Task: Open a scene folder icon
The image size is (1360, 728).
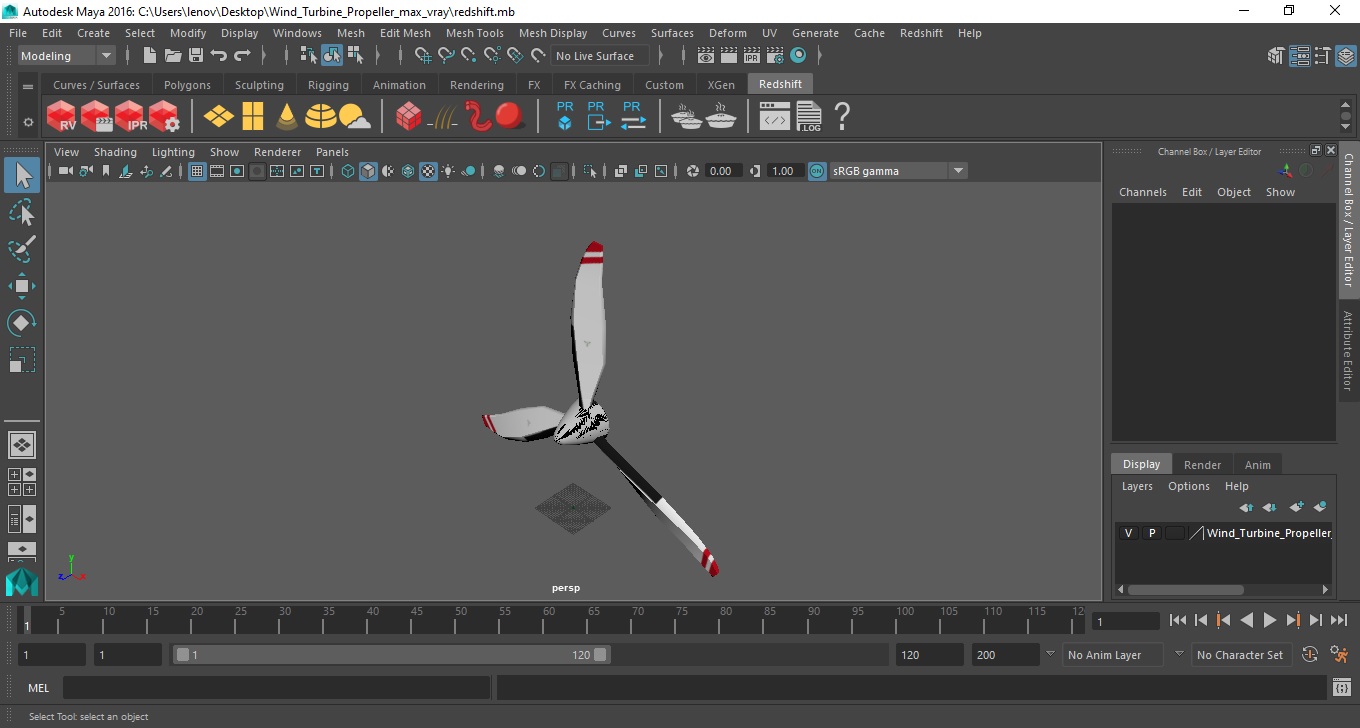Action: (173, 56)
